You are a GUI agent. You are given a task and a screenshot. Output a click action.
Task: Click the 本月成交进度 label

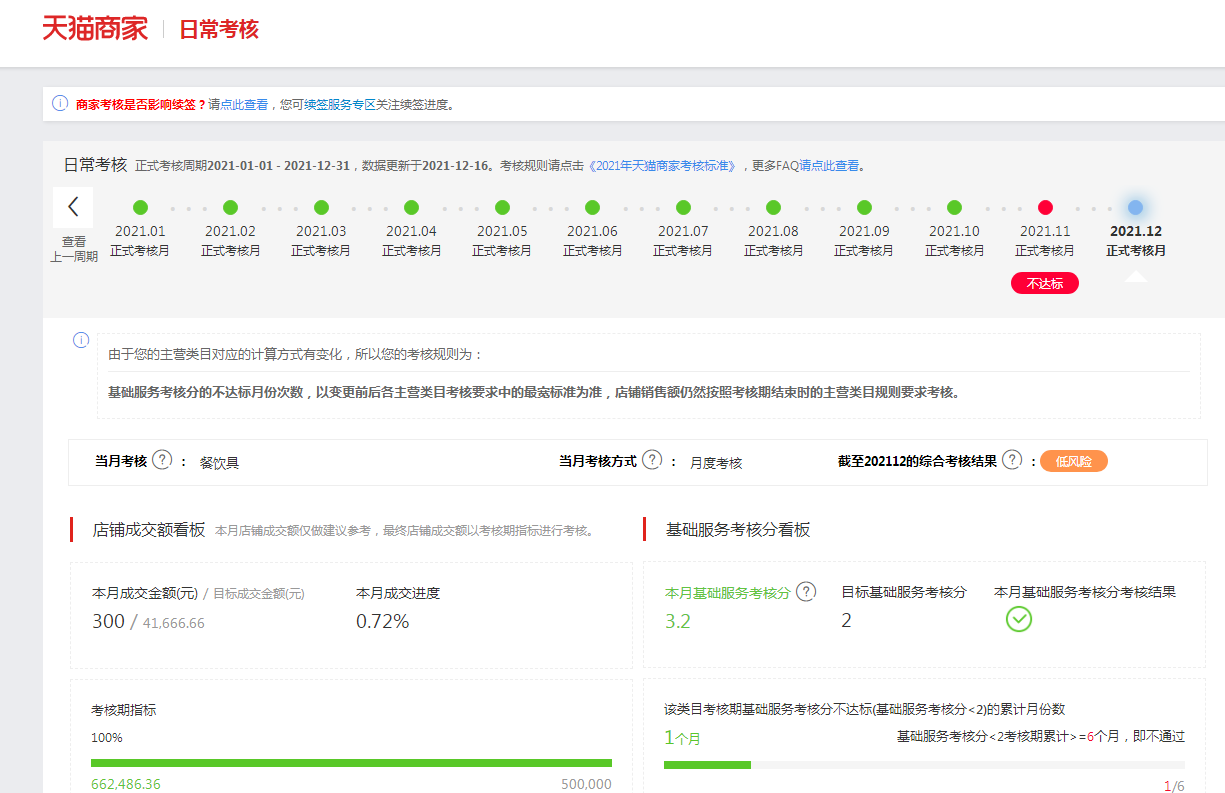[398, 593]
